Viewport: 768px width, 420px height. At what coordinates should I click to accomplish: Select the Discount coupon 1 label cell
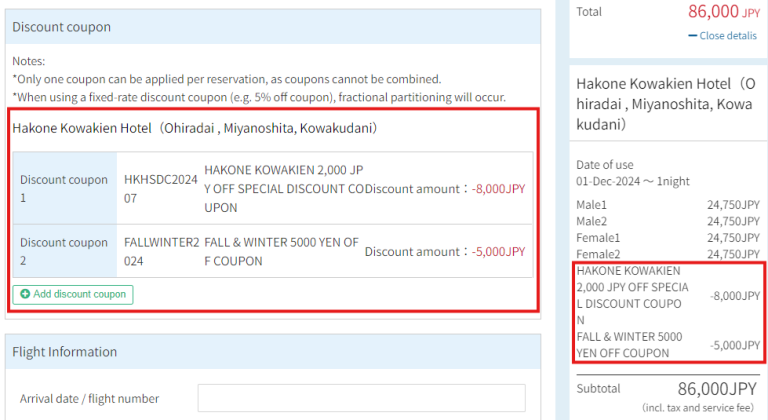pyautogui.click(x=64, y=189)
